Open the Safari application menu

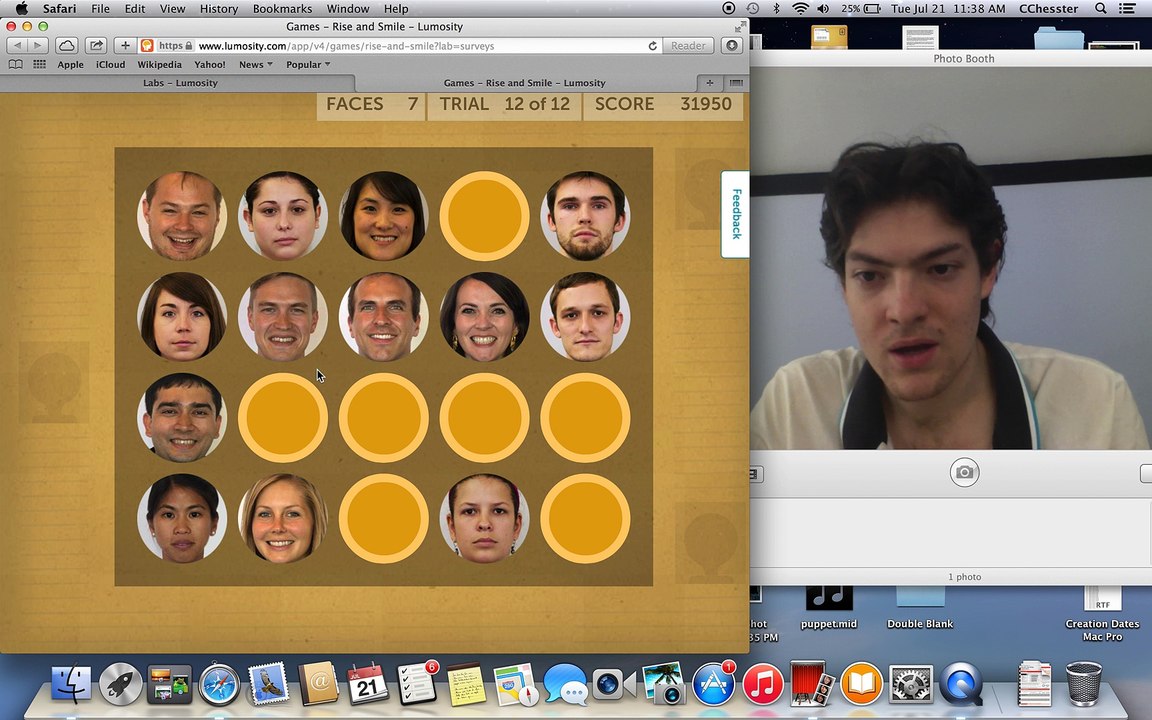(x=59, y=9)
